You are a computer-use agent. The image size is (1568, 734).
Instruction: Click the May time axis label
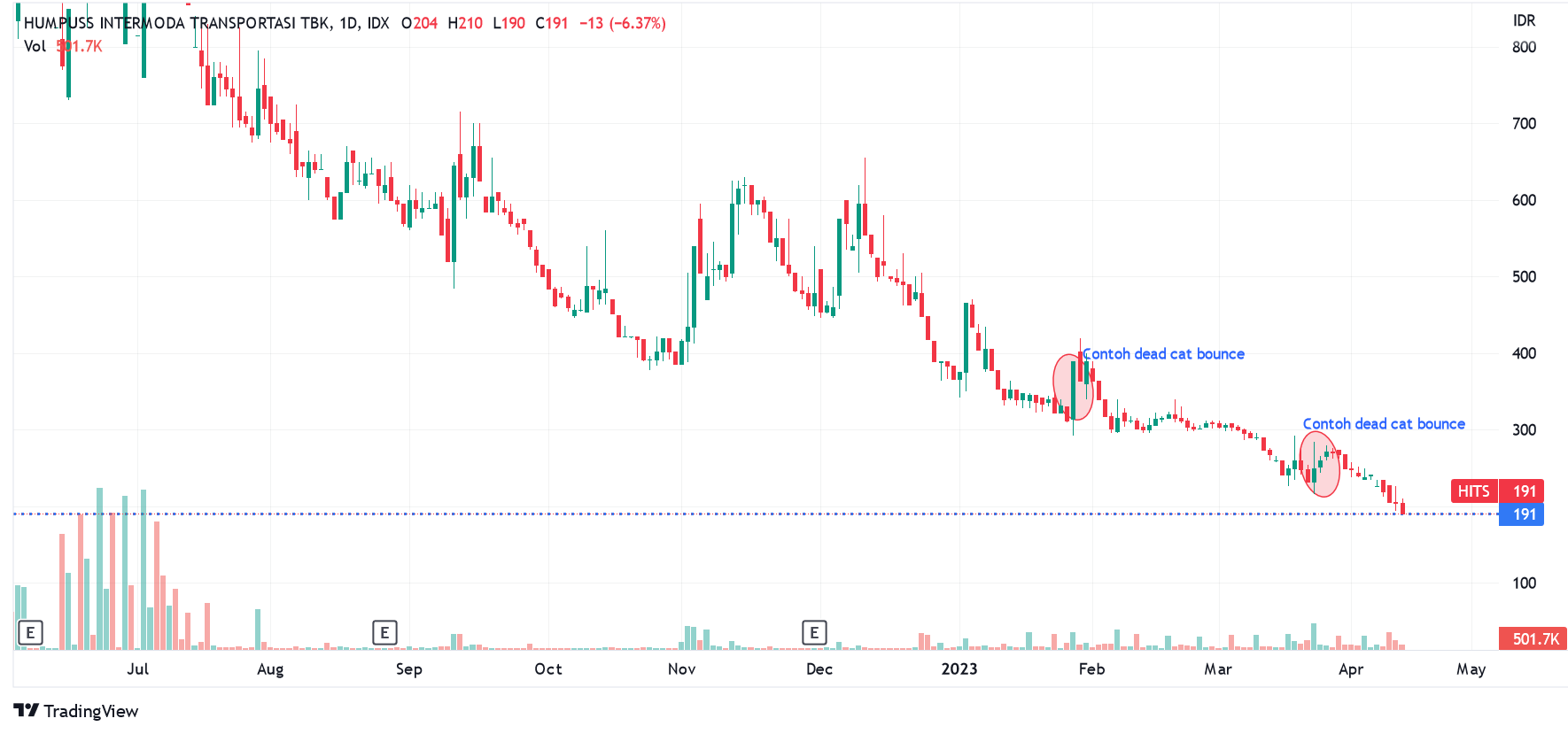tap(1471, 669)
